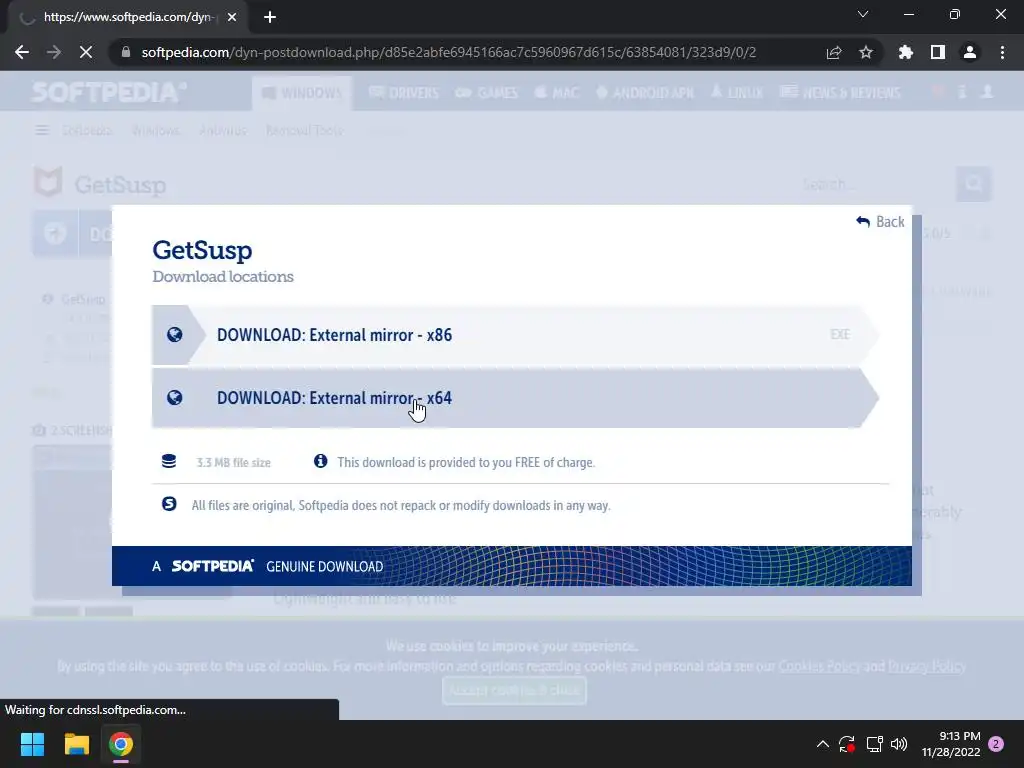Open Chrome's three-dot menu
1024x768 pixels.
(1002, 52)
